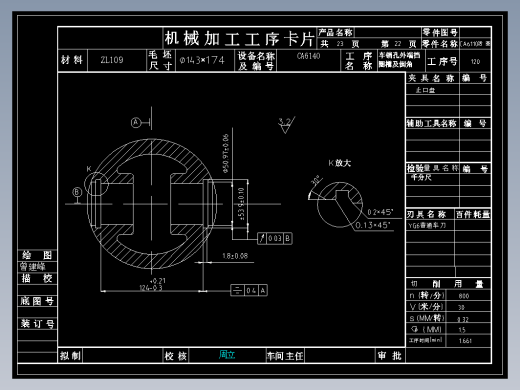Click the 底图号 label

coord(37,301)
